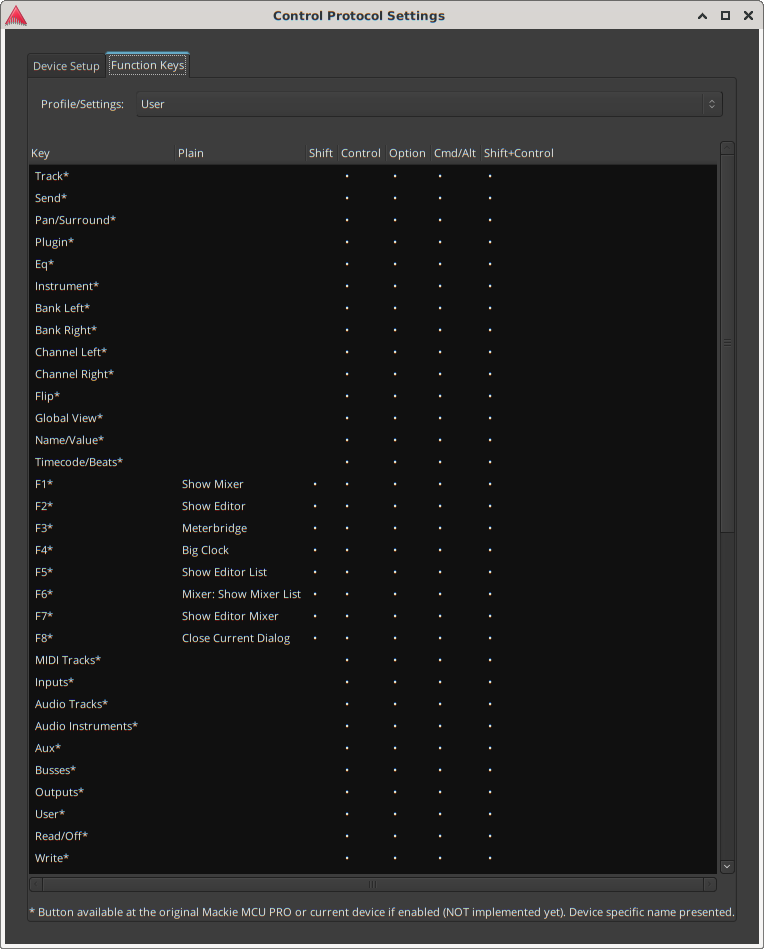Click F6 Mixer: Show Mixer List cell
The width and height of the screenshot is (764, 949).
point(241,594)
